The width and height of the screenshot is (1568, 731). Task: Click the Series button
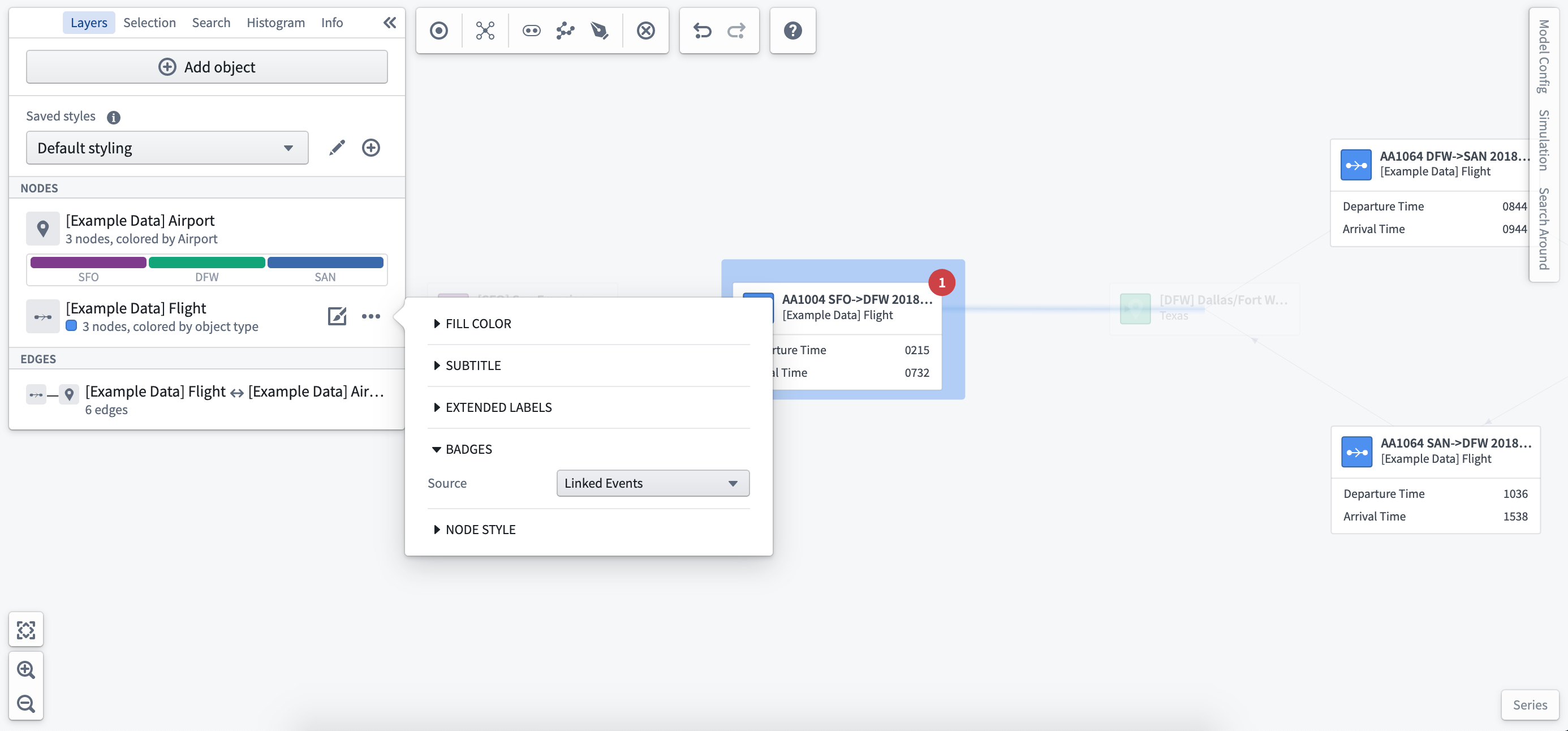pyautogui.click(x=1530, y=705)
